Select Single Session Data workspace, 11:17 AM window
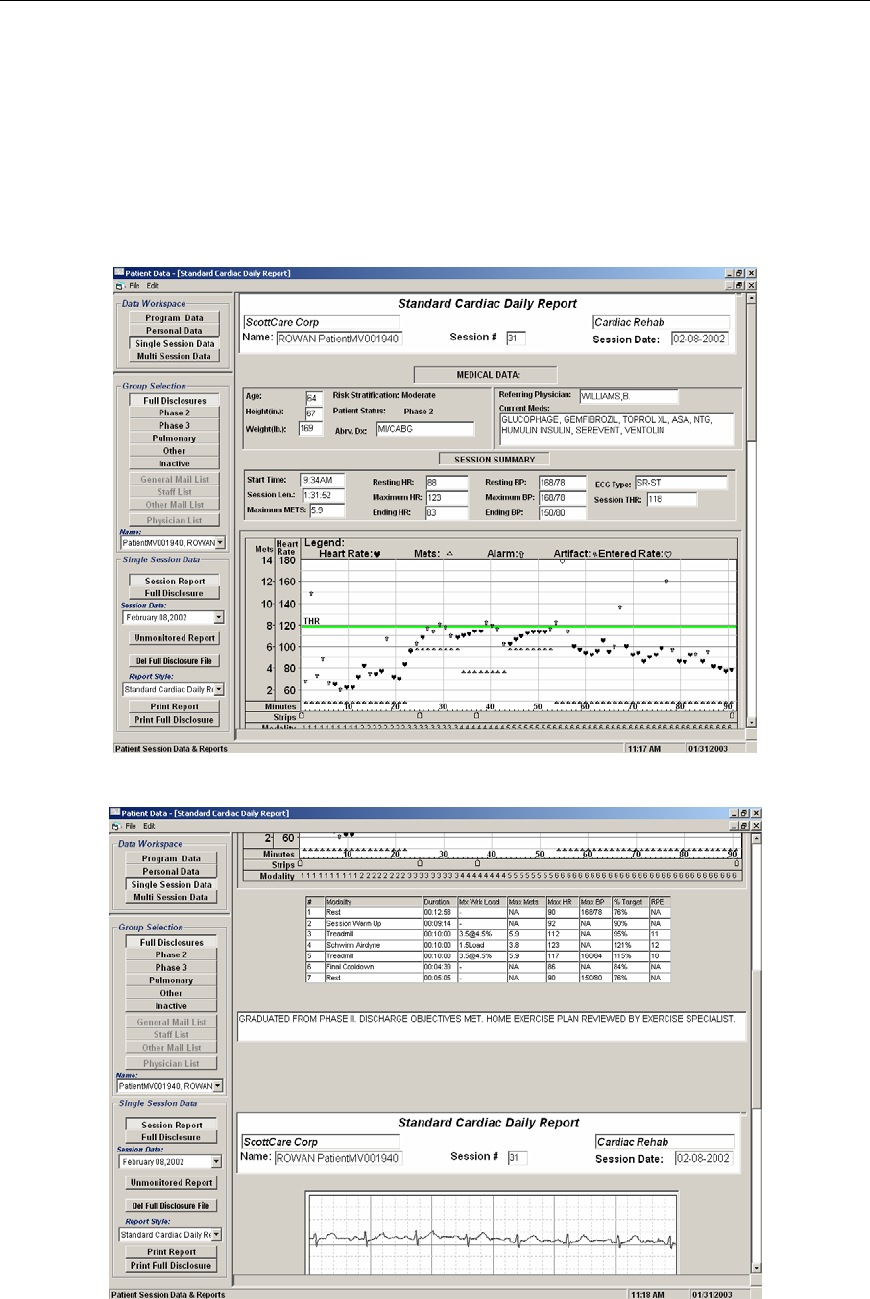 pyautogui.click(x=174, y=343)
